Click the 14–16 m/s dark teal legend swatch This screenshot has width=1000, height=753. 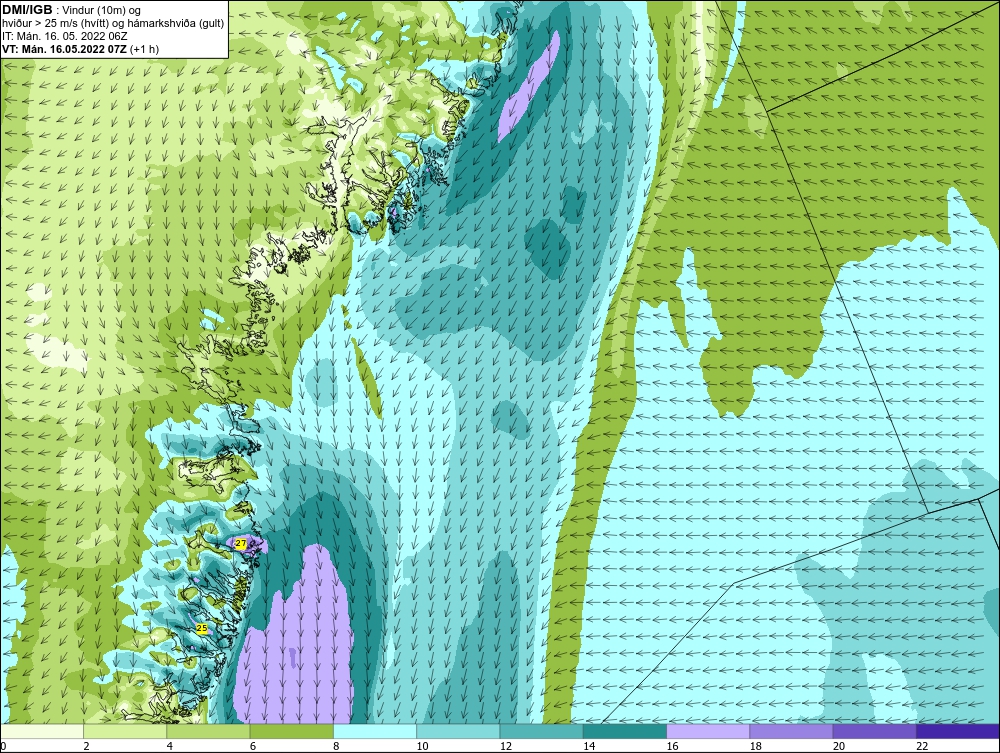click(625, 731)
